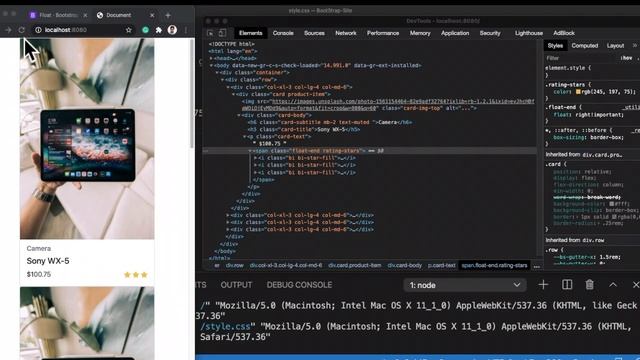Click the Camera subtitle on the product card
The width and height of the screenshot is (640, 360).
[39, 249]
